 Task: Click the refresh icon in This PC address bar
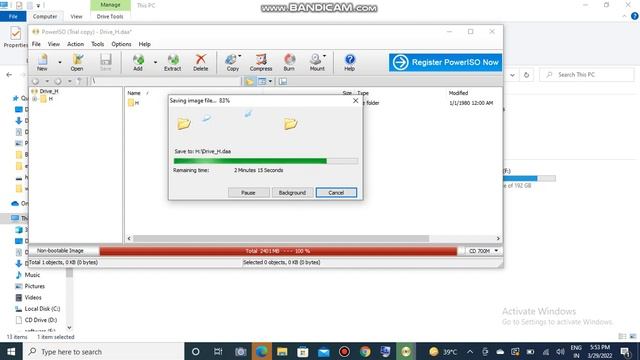[x=527, y=75]
